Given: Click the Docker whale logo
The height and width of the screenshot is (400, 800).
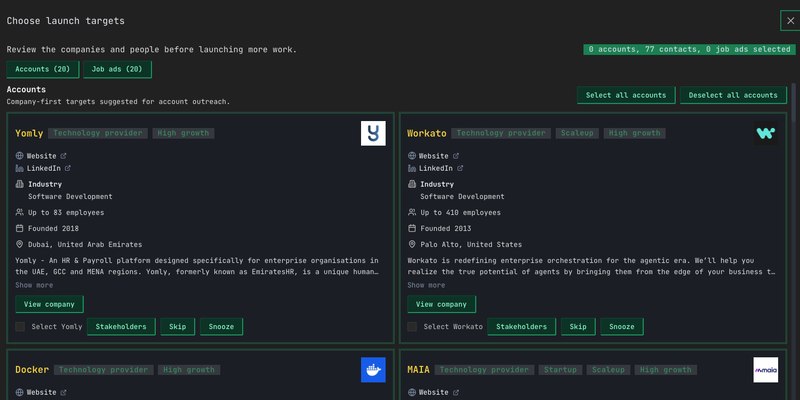Looking at the screenshot, I should click(373, 370).
